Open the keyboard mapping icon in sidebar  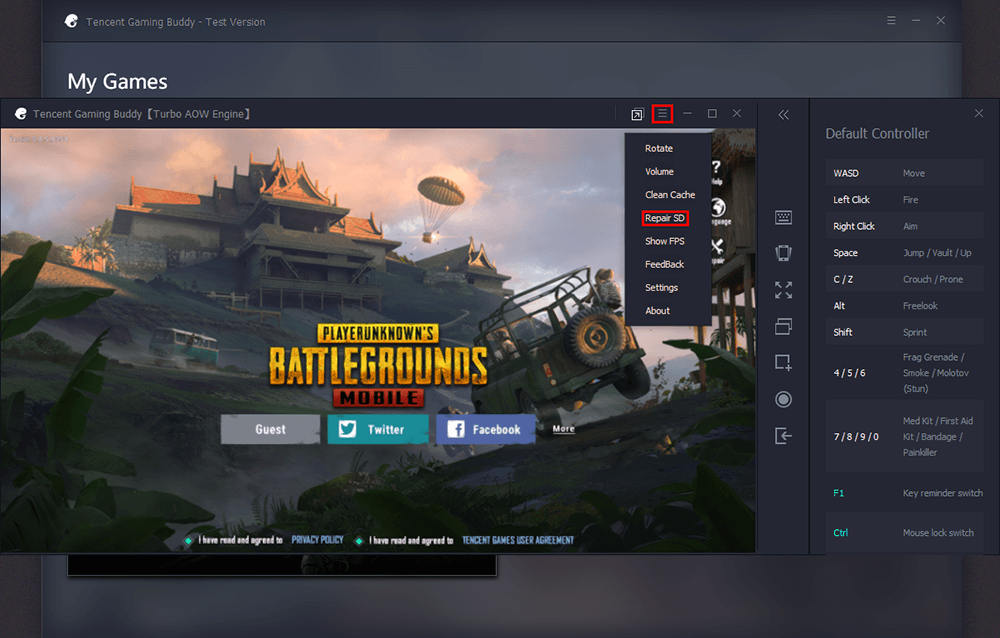pyautogui.click(x=783, y=218)
